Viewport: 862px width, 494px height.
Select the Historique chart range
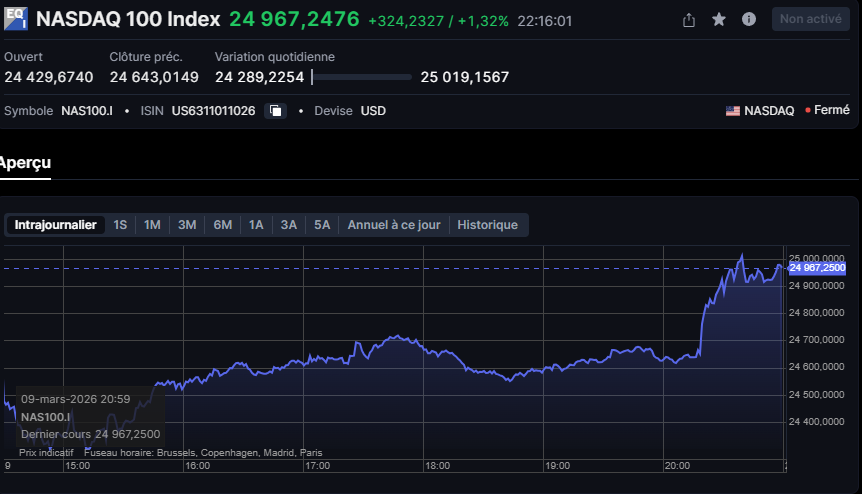(x=488, y=225)
